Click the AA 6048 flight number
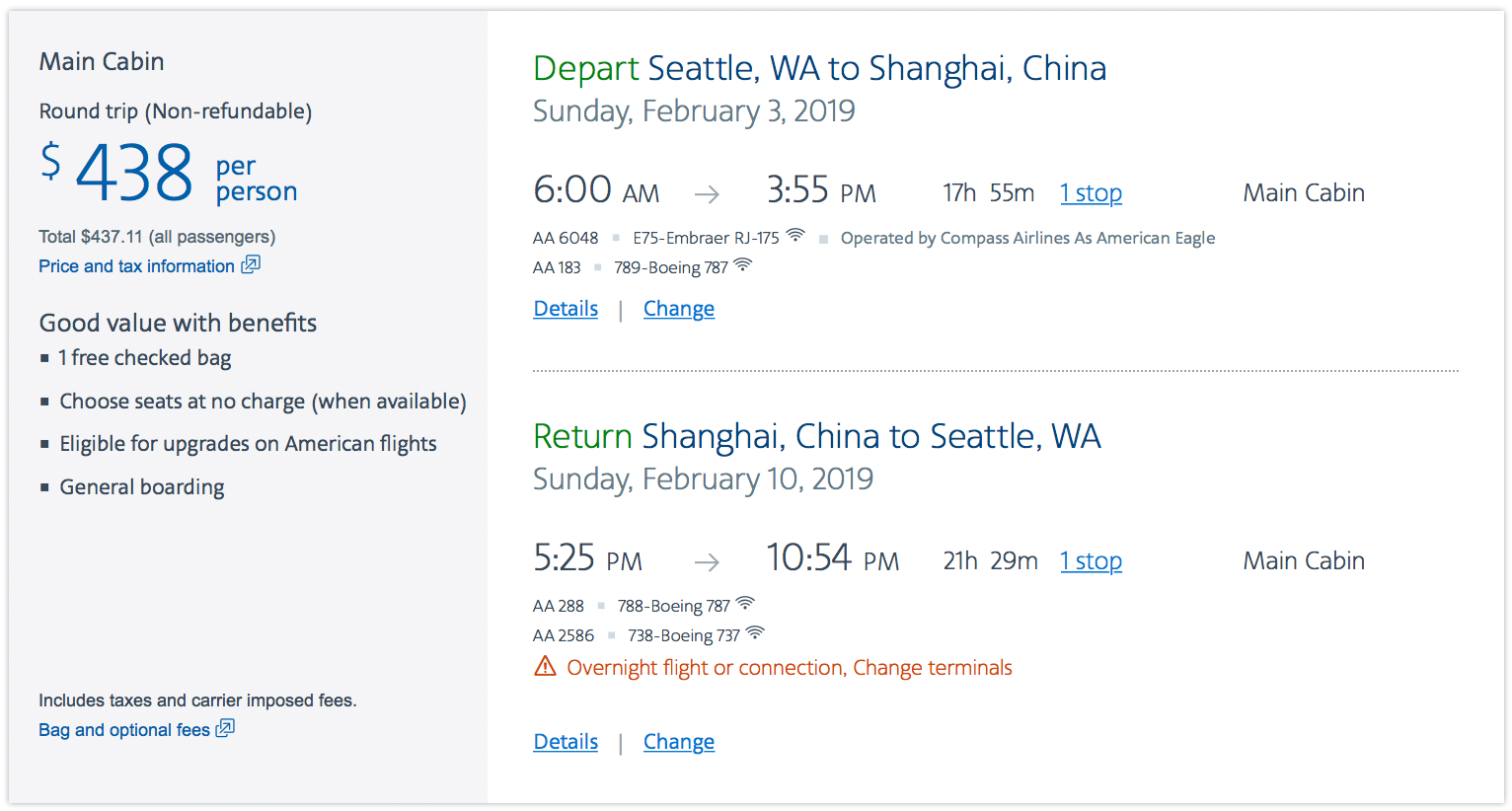 point(566,238)
